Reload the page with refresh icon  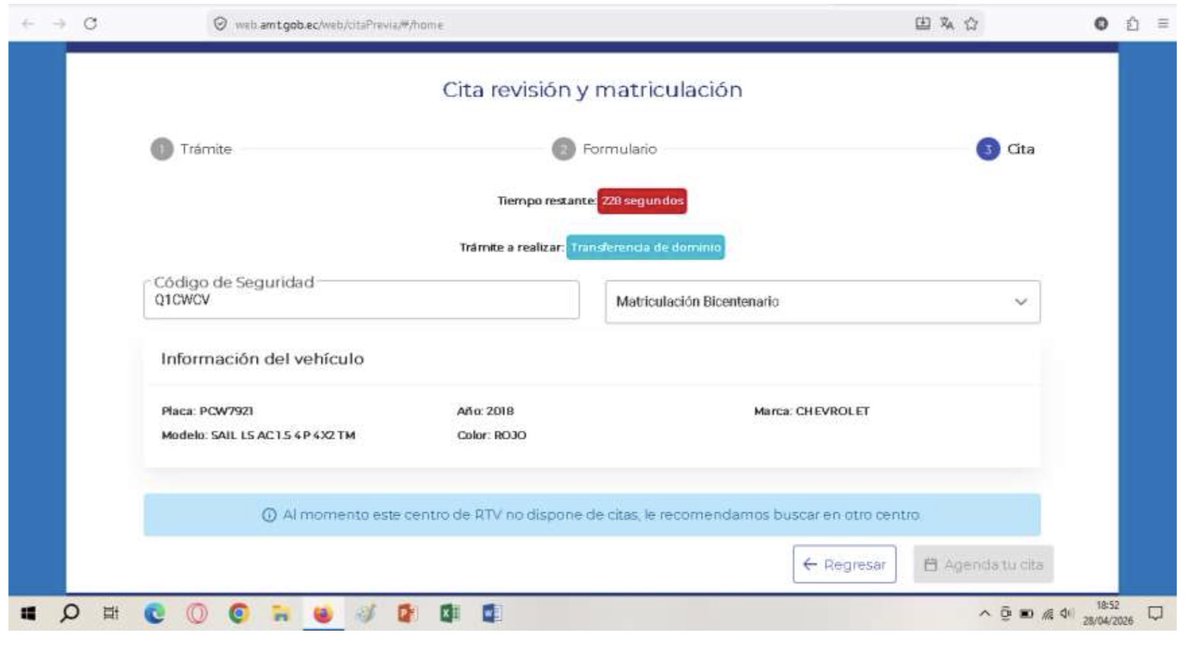90,24
